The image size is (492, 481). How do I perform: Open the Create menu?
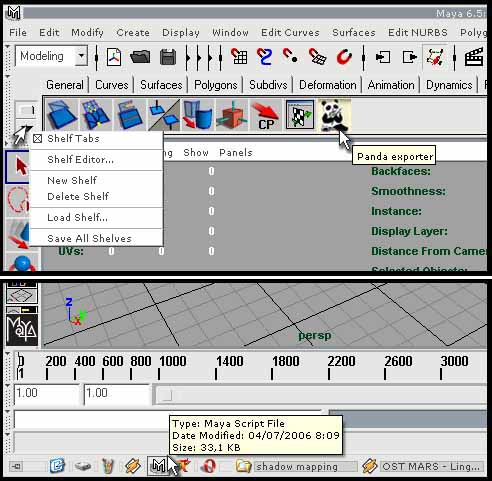click(x=133, y=33)
